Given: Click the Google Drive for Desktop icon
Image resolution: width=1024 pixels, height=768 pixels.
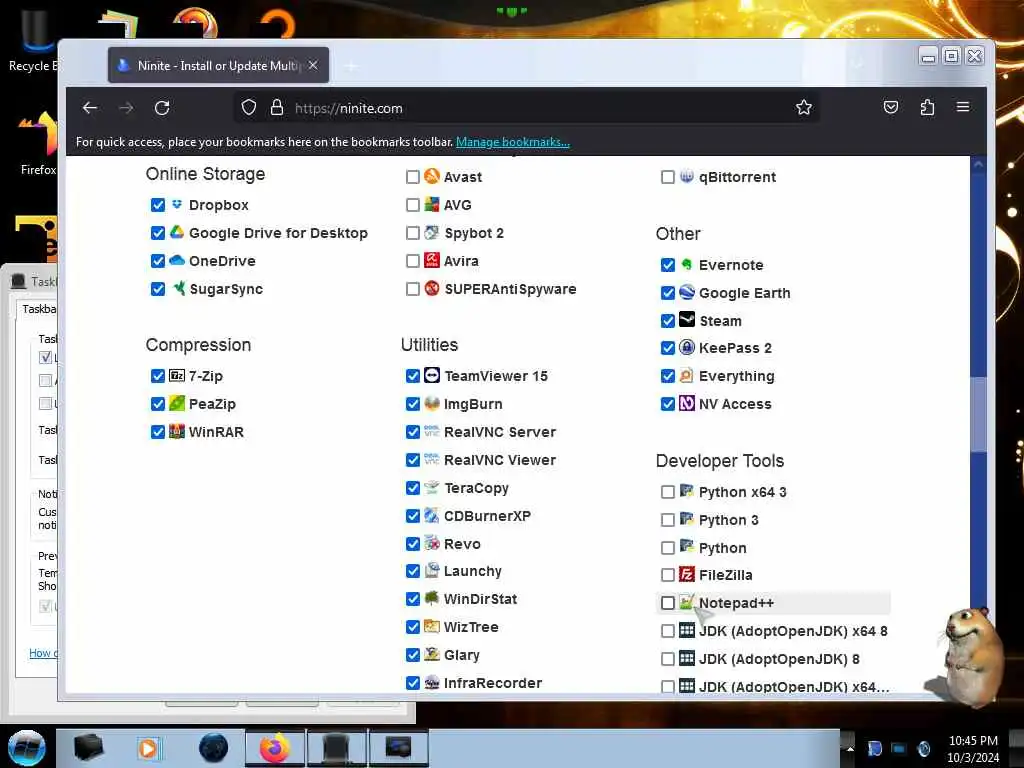Looking at the screenshot, I should point(177,232).
